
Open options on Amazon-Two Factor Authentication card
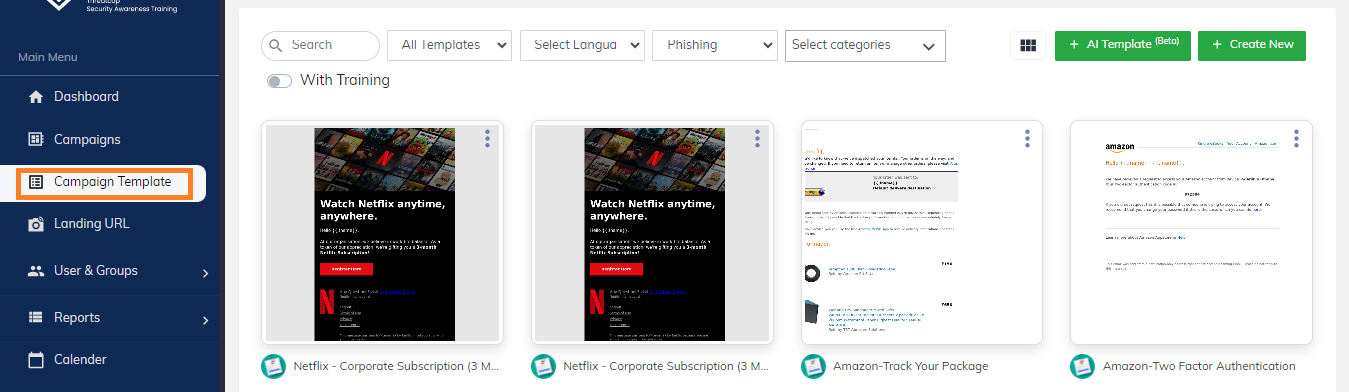click(1296, 139)
